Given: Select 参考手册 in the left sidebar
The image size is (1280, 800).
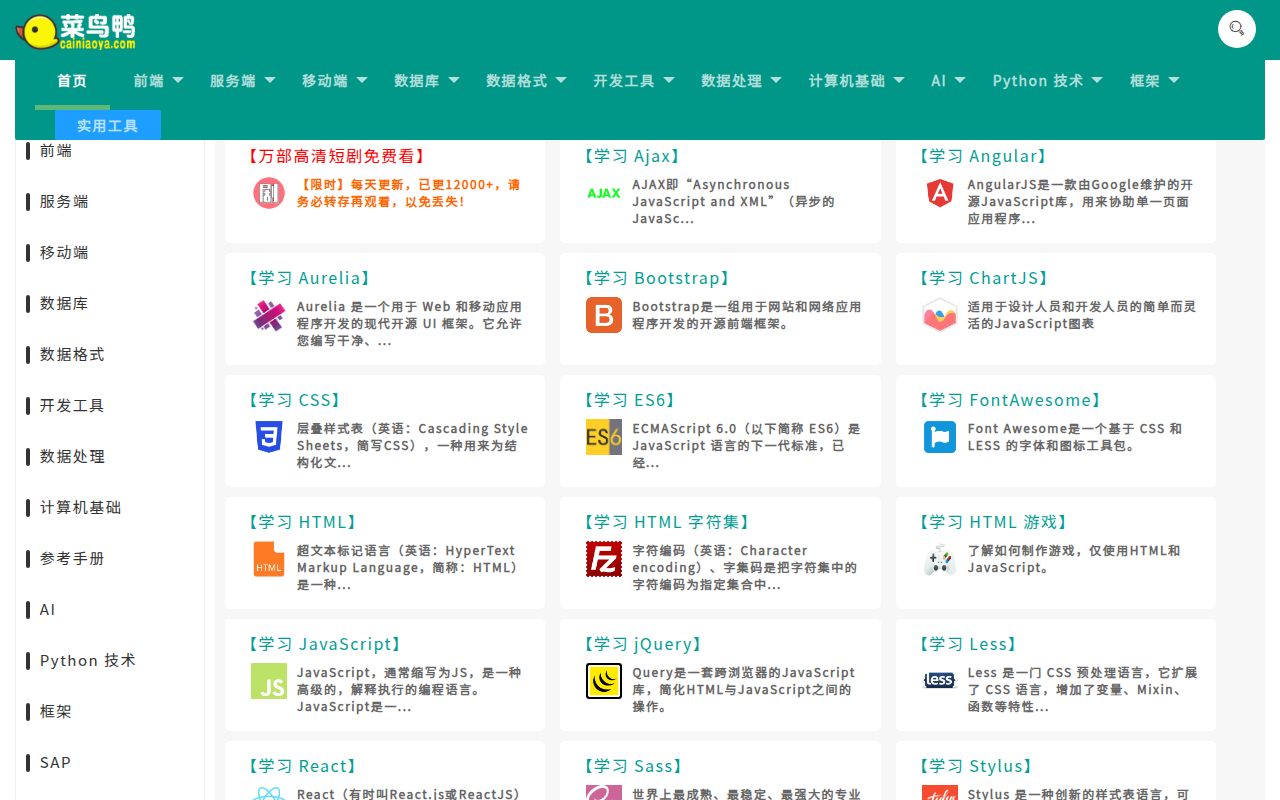Looking at the screenshot, I should click(72, 559).
